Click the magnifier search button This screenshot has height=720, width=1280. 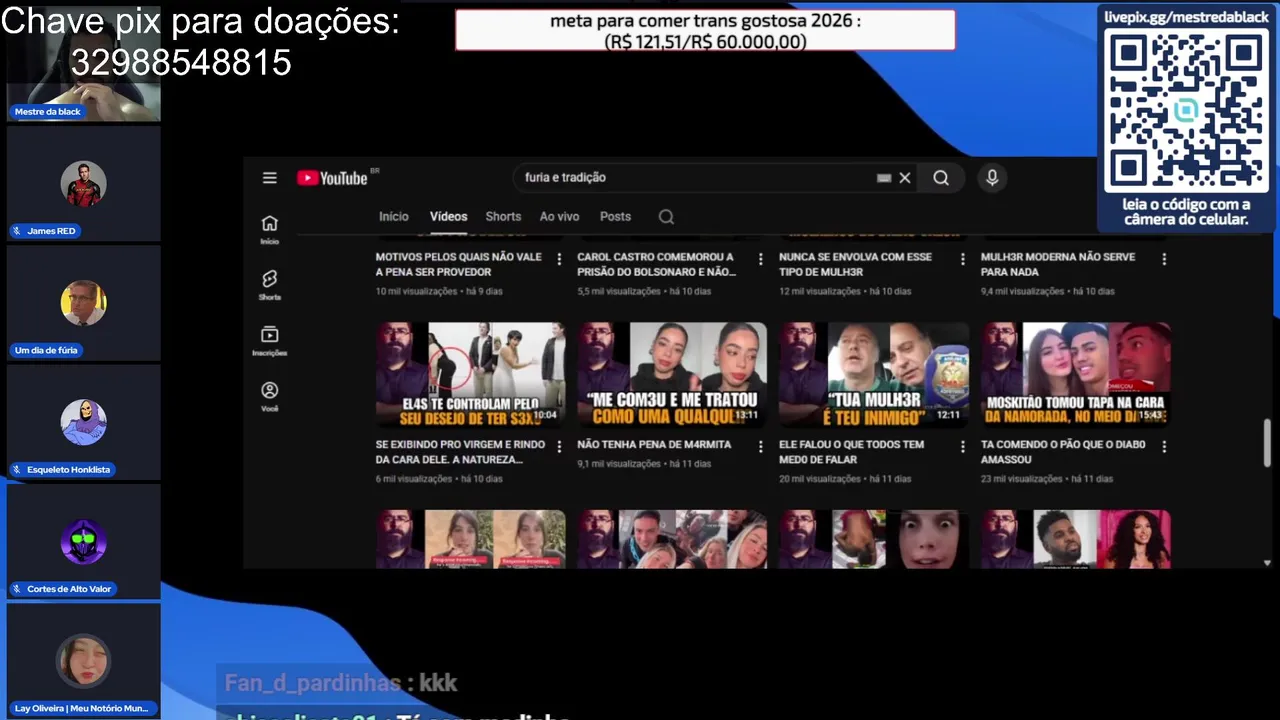(941, 178)
